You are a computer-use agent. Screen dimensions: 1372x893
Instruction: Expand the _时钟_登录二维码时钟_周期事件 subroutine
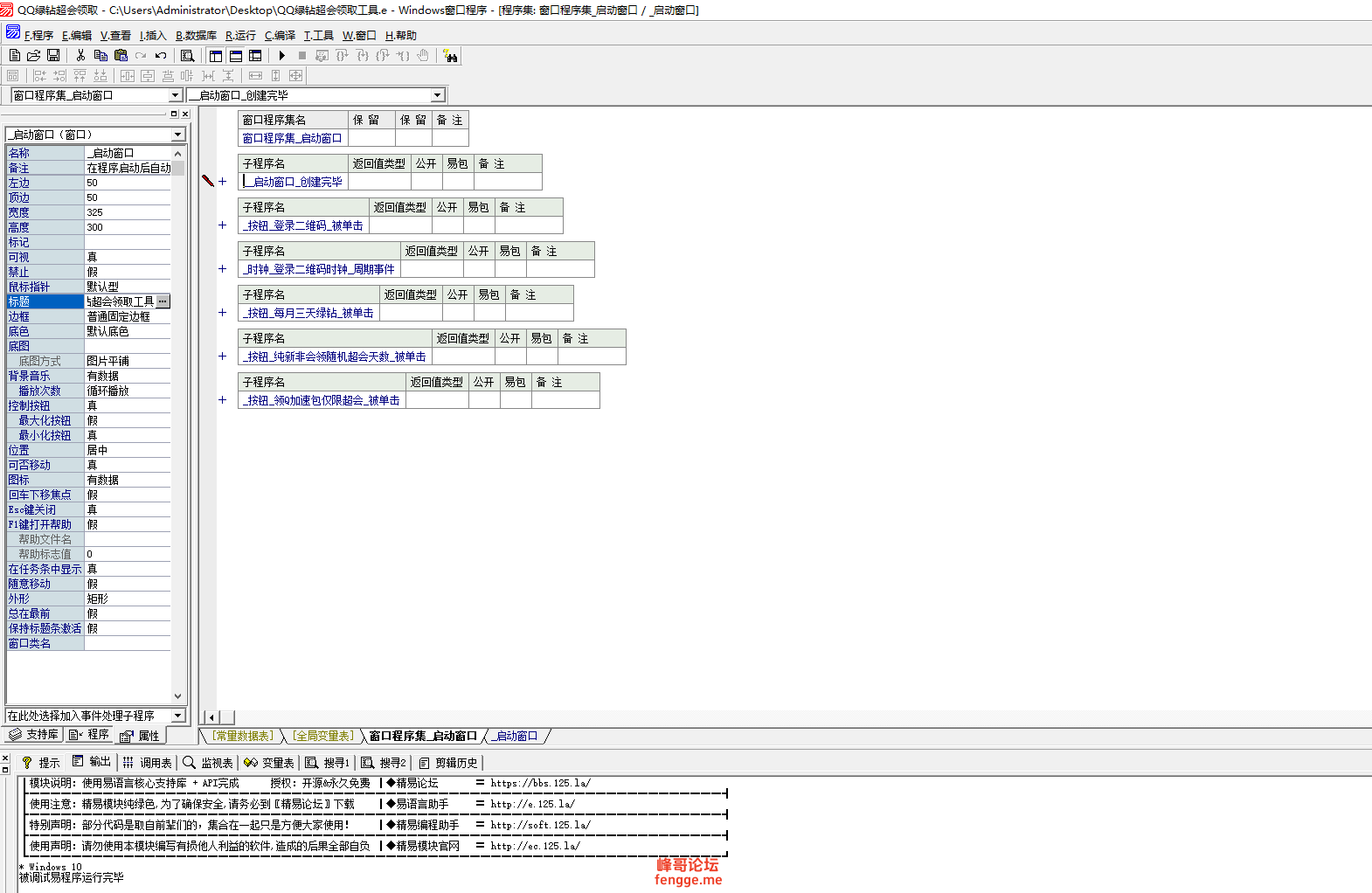click(222, 269)
